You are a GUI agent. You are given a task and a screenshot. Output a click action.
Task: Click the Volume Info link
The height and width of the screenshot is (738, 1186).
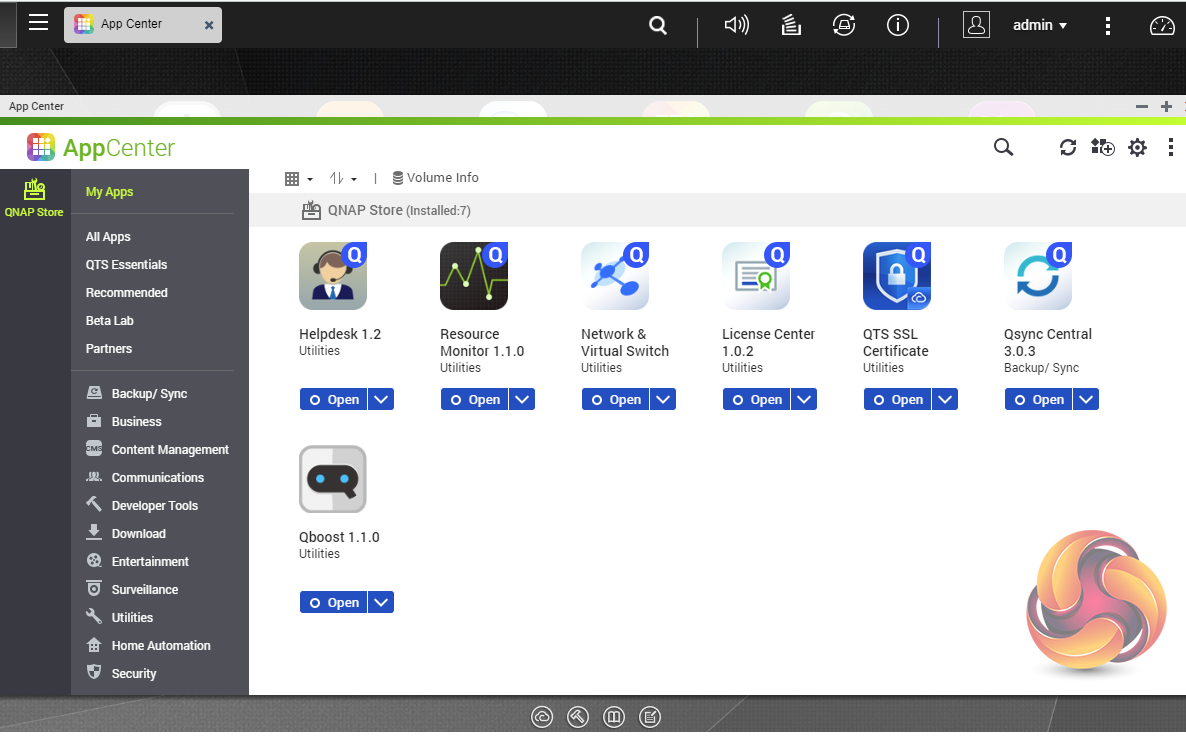(435, 178)
